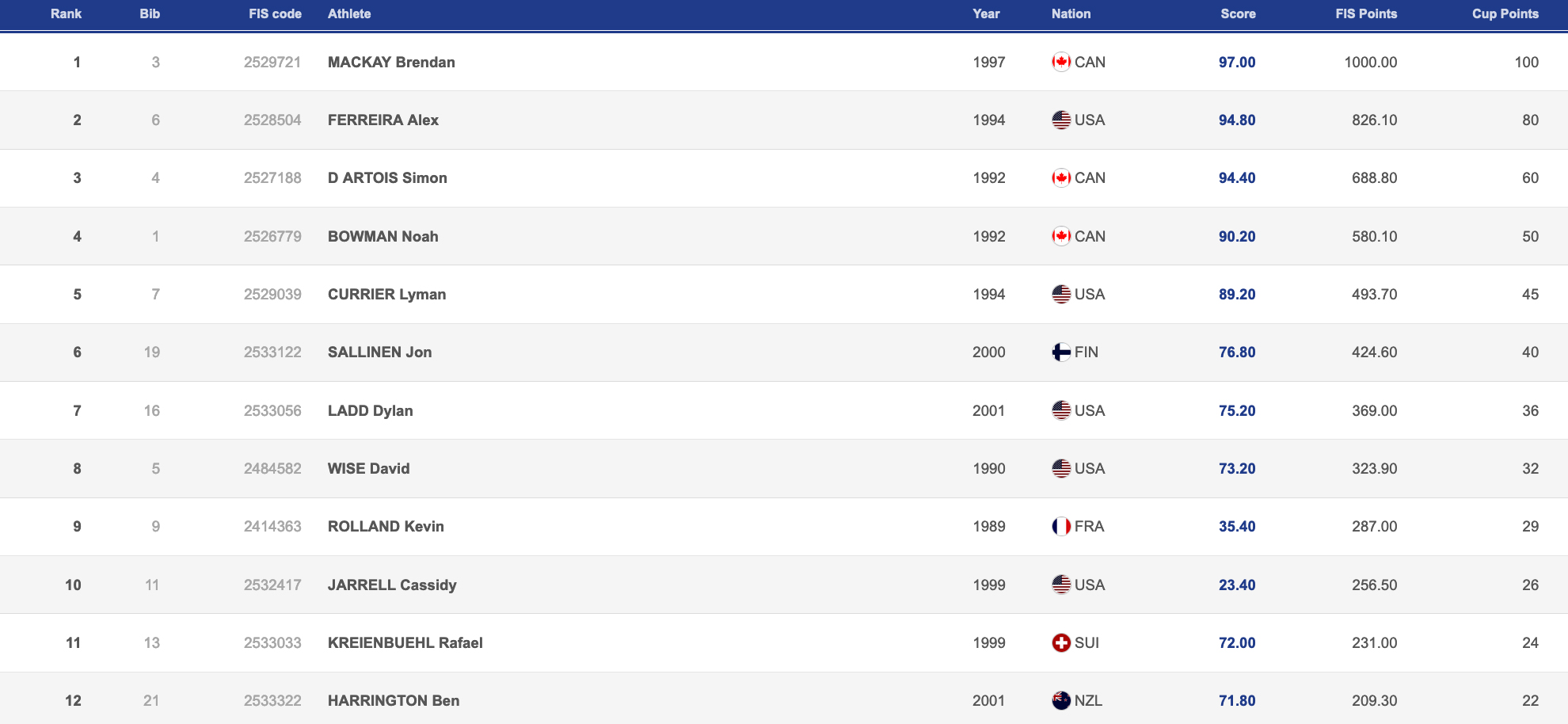Viewport: 1568px width, 724px height.
Task: Click WISE David's athlete name
Action: pyautogui.click(x=368, y=468)
